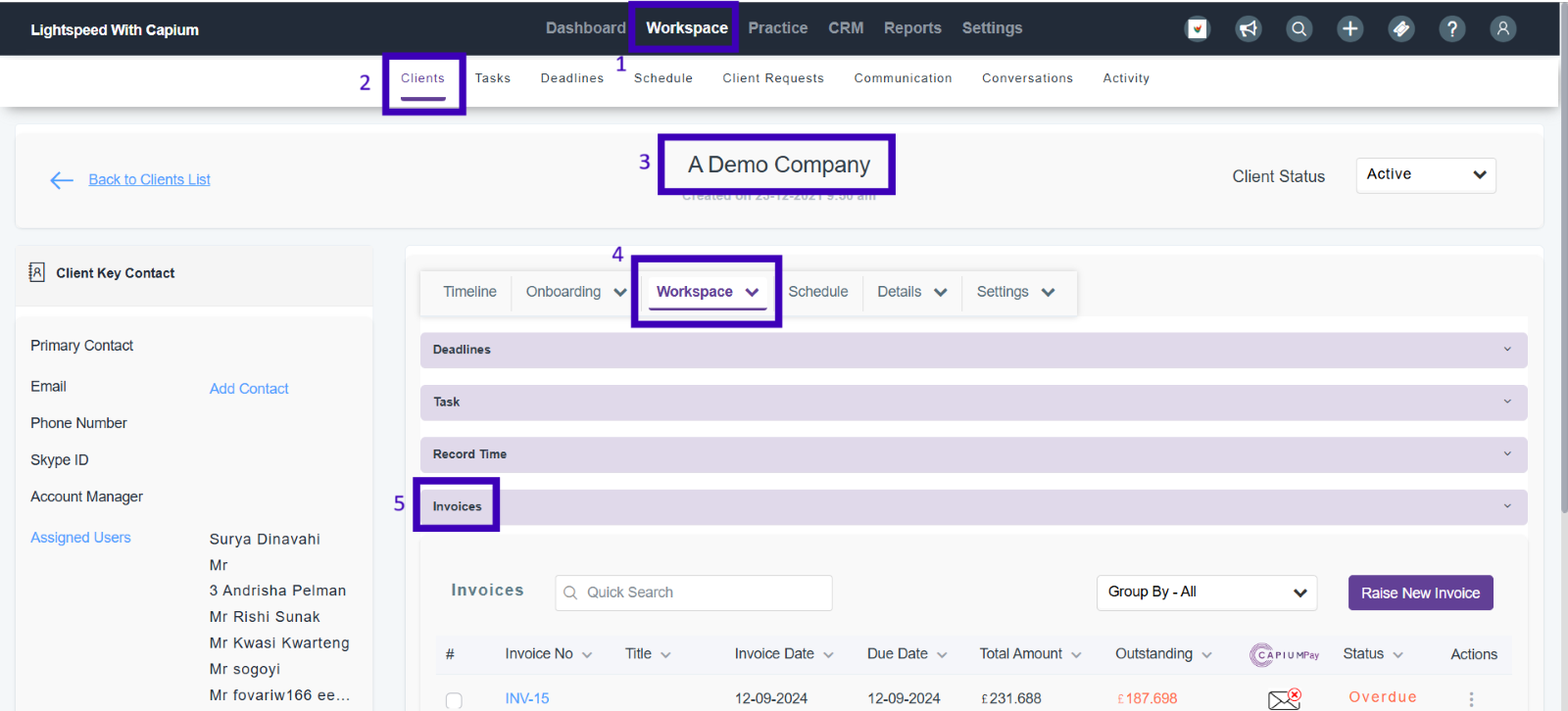
Task: Switch to the Conversations sub-tab
Action: coord(1027,78)
